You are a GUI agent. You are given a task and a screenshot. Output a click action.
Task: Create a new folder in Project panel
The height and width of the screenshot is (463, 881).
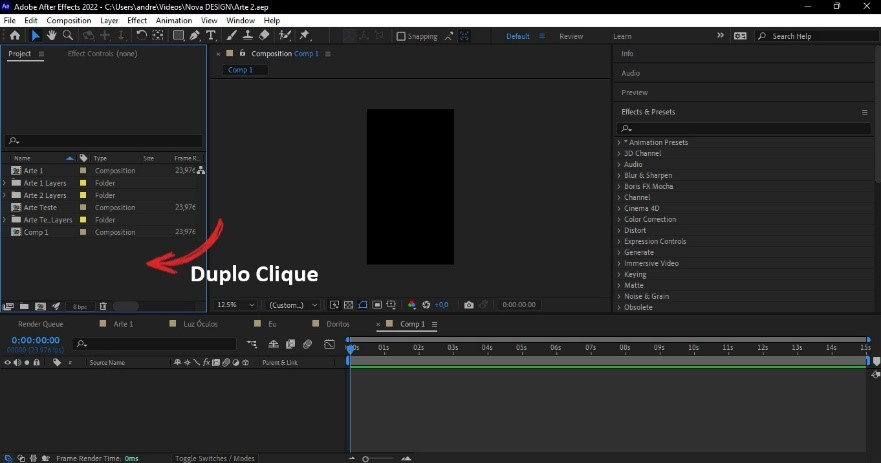(x=24, y=306)
